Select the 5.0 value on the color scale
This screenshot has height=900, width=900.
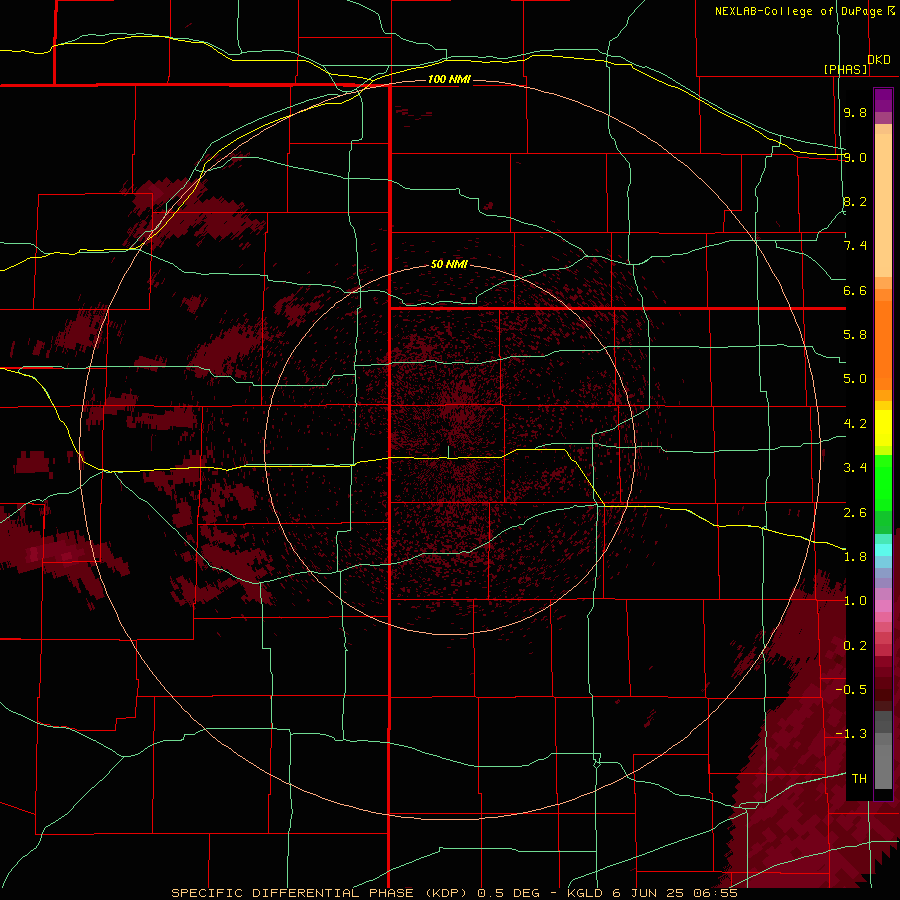tap(855, 379)
